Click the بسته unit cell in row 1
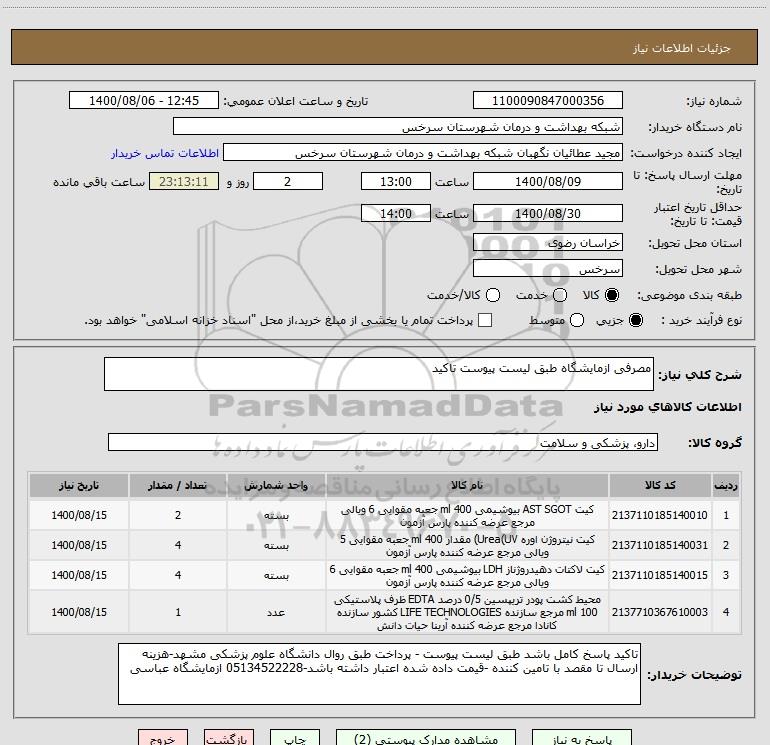 (x=276, y=515)
